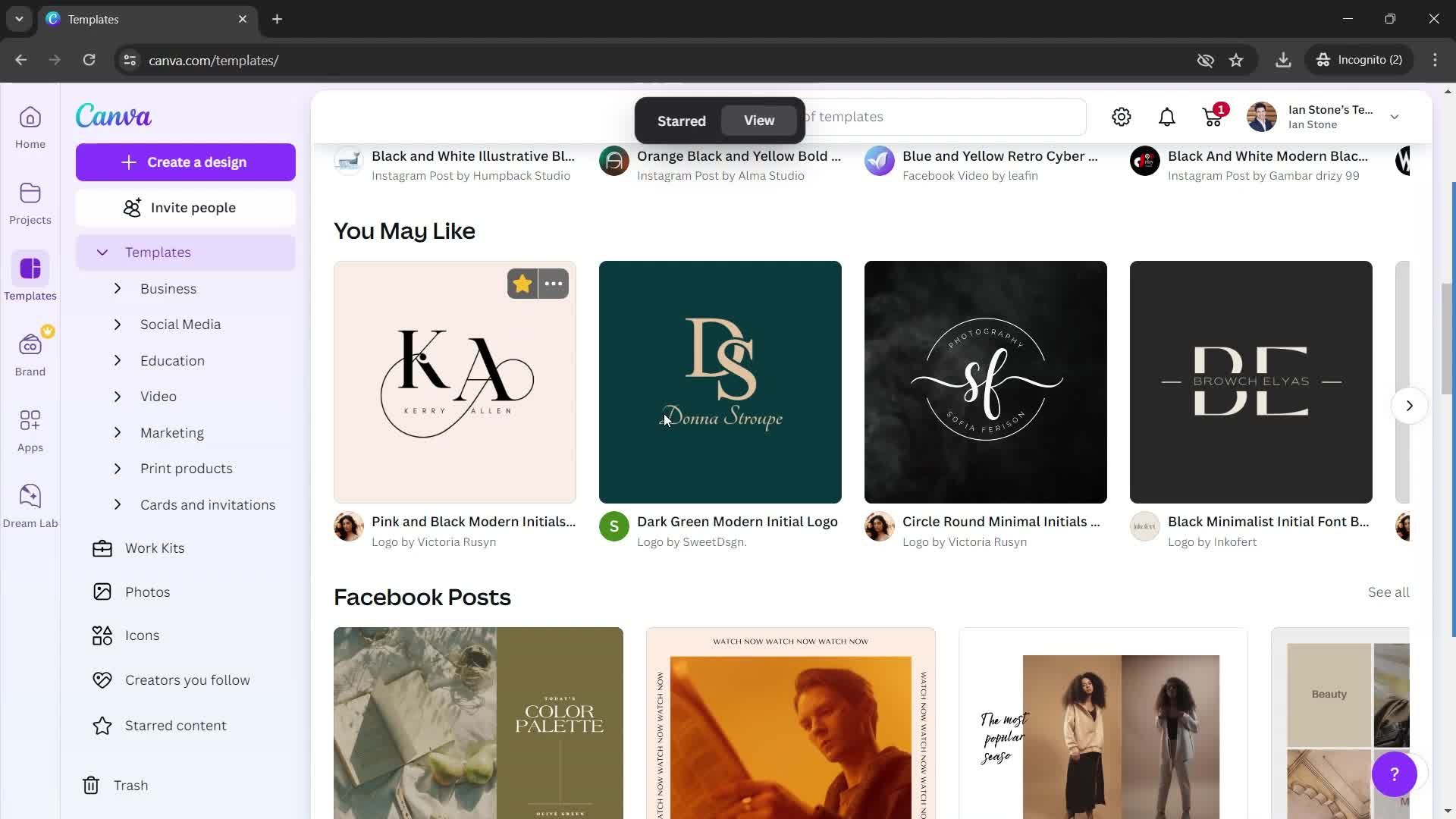Click Invite people button
1456x819 pixels.
(x=186, y=208)
